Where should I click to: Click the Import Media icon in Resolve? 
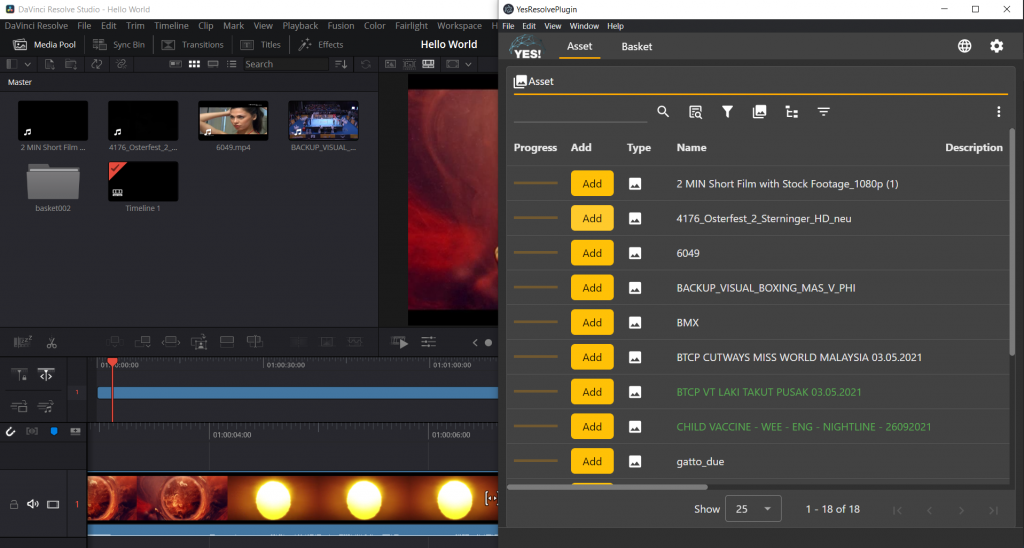pos(50,64)
